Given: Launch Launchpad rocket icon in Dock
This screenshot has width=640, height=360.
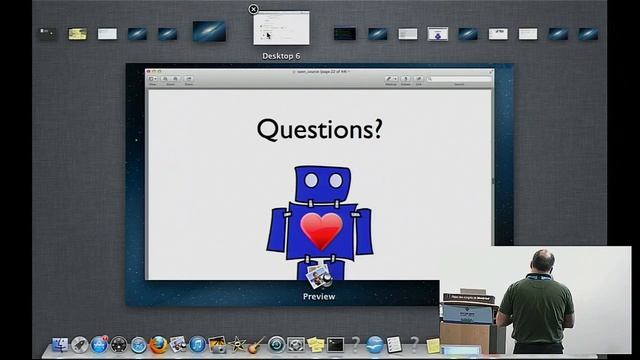Looking at the screenshot, I should [x=80, y=345].
